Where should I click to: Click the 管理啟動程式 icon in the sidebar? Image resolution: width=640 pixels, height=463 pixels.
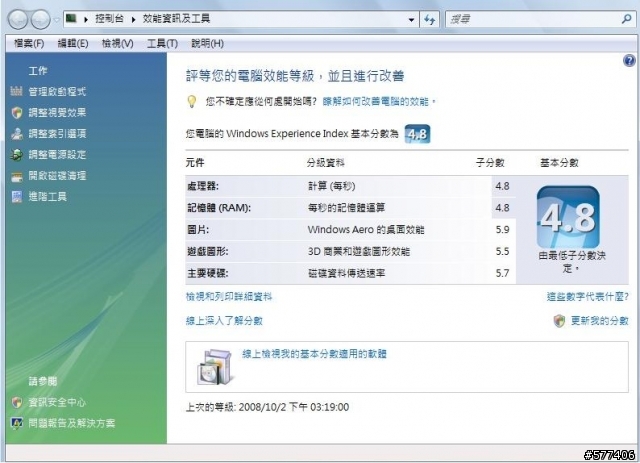tap(16, 91)
